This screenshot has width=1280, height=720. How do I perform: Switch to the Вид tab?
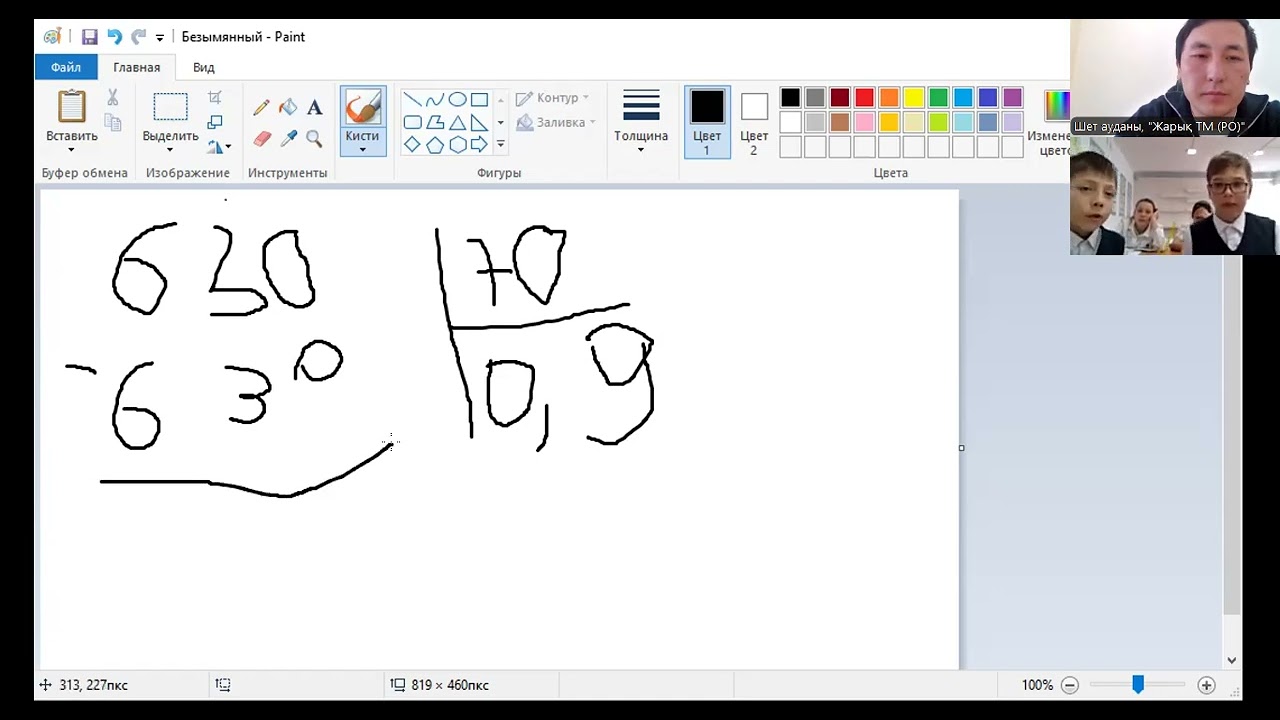point(204,67)
